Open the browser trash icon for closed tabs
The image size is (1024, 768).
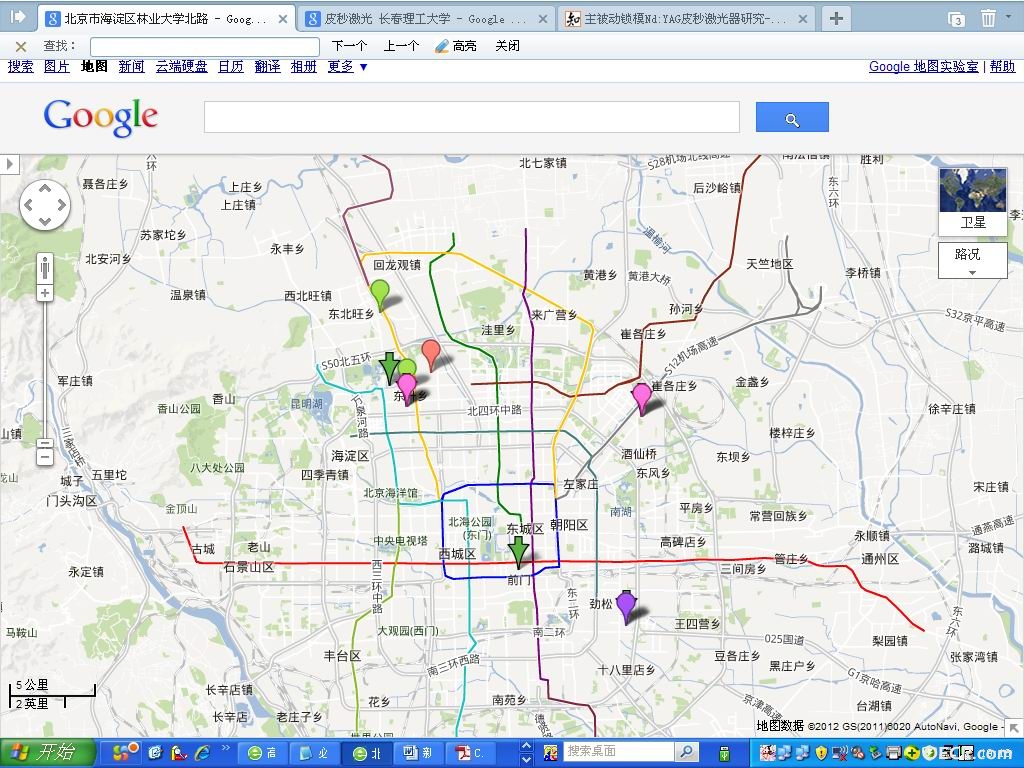click(988, 18)
